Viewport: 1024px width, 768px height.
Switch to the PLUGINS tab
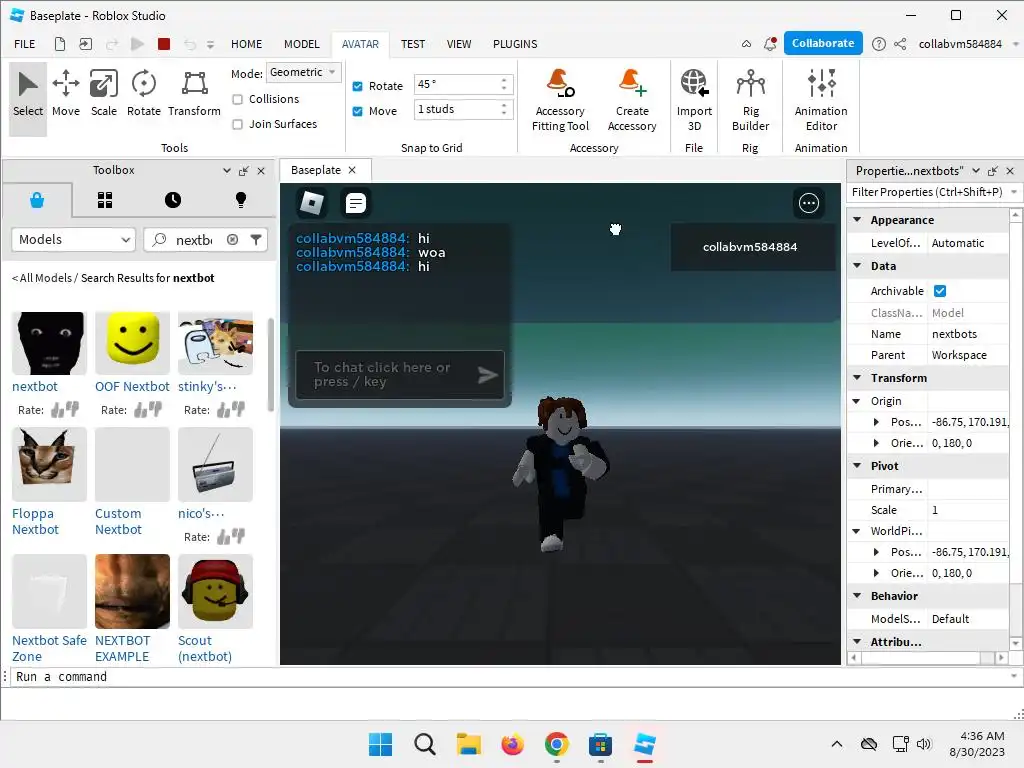tap(515, 44)
